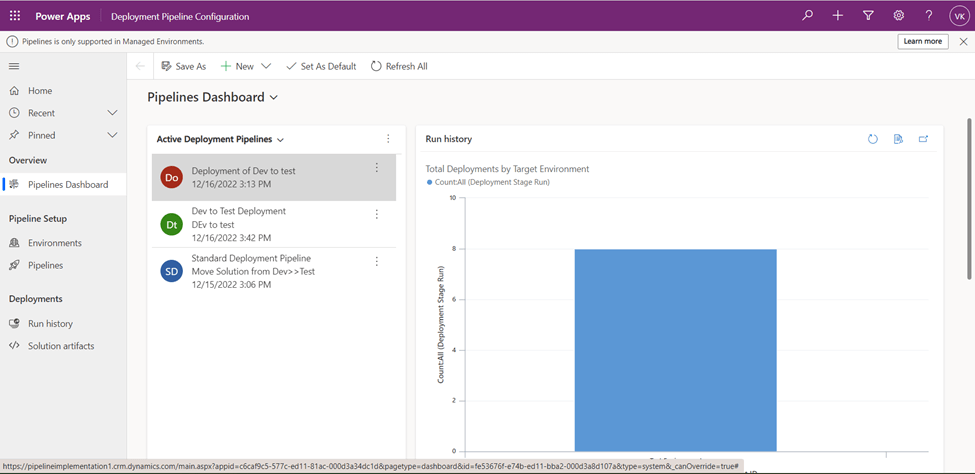Open the settings gear icon

(x=898, y=16)
